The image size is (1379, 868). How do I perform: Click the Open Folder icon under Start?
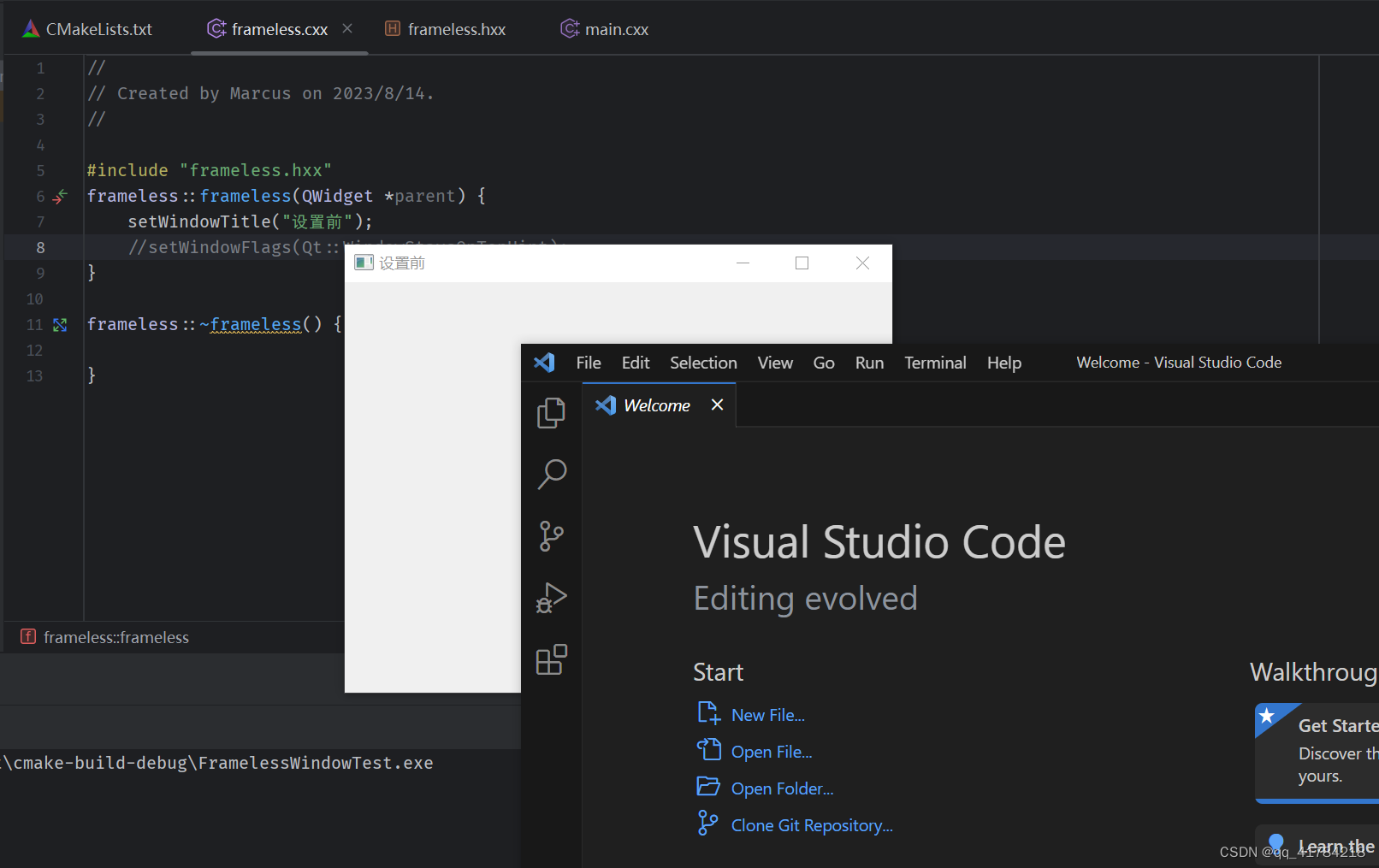(x=708, y=787)
